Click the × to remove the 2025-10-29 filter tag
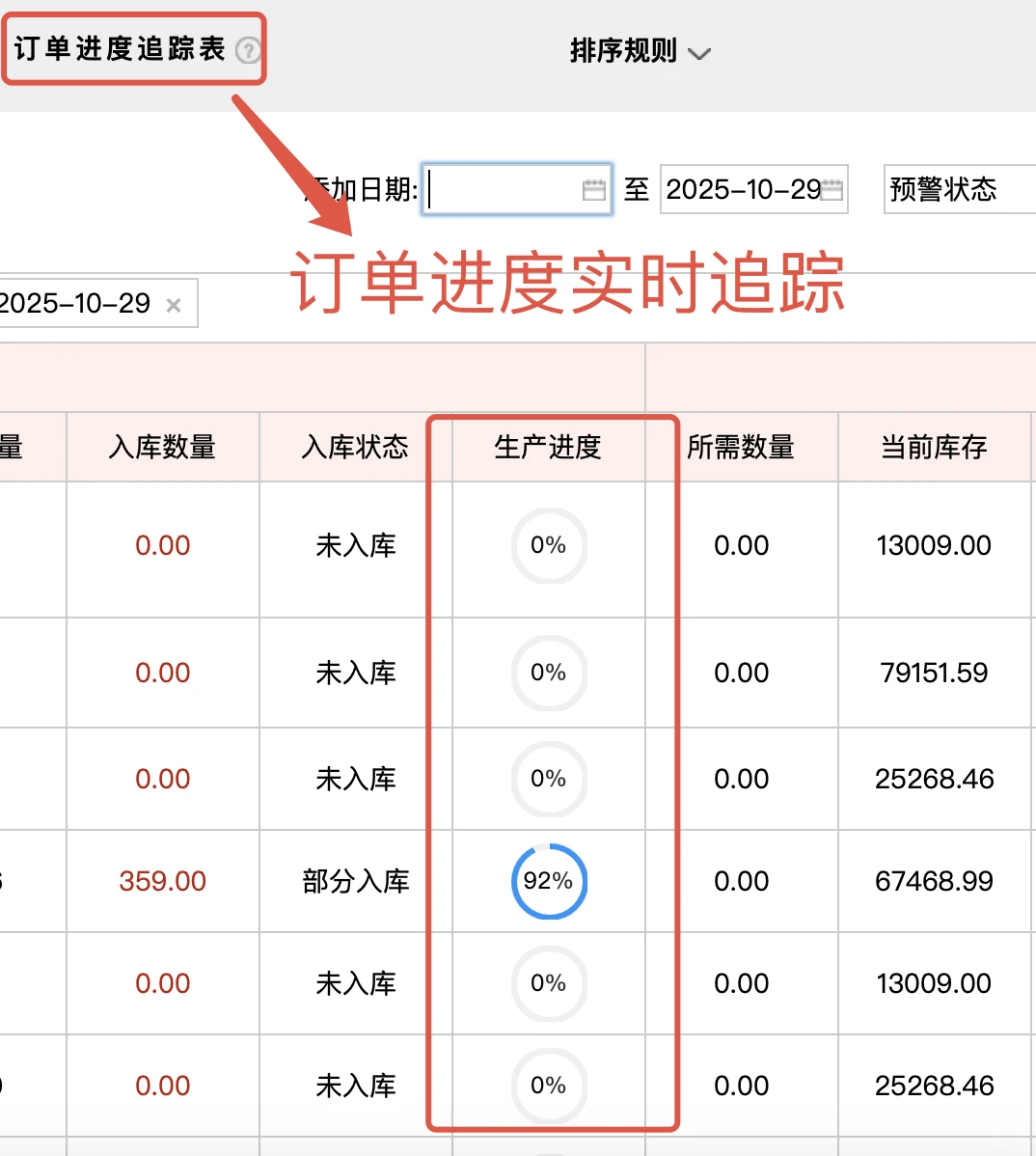The height and width of the screenshot is (1156, 1036). point(174,304)
